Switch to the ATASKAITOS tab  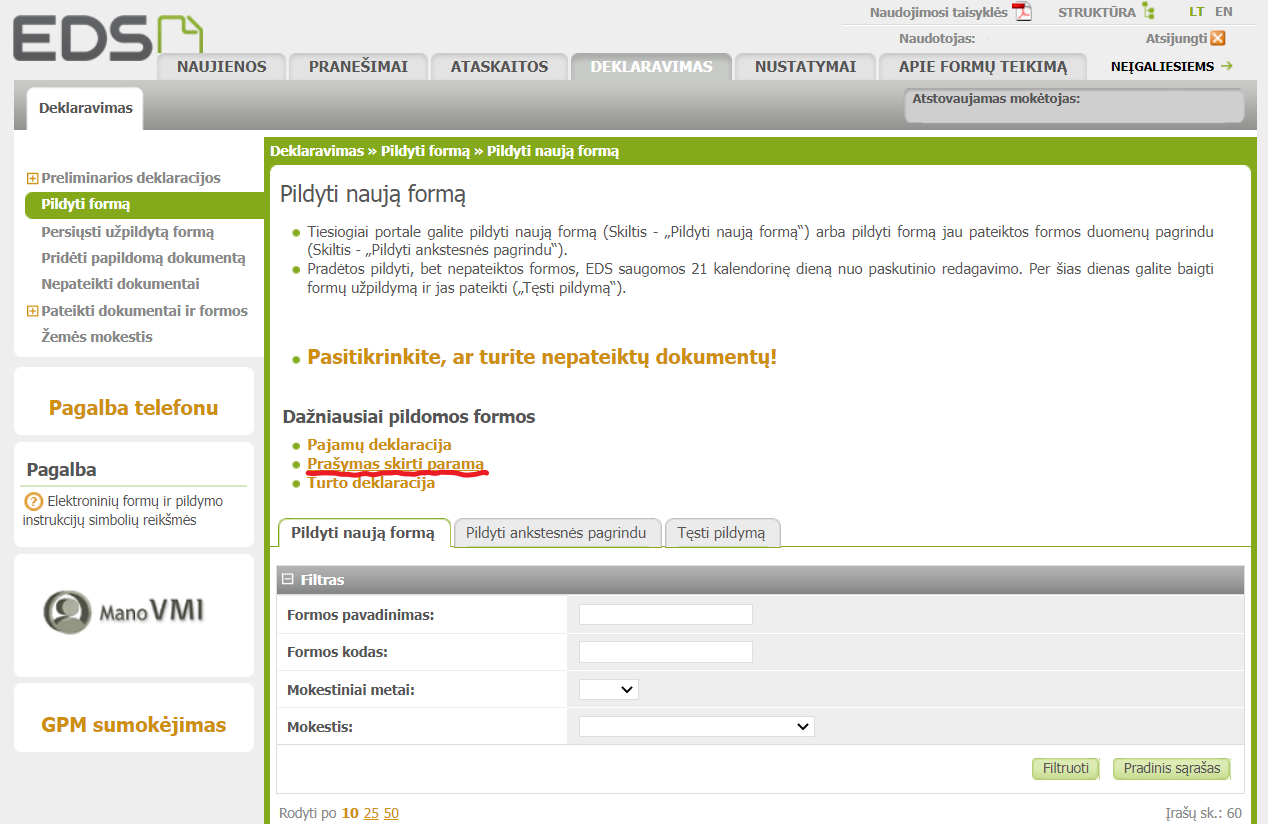click(x=499, y=67)
